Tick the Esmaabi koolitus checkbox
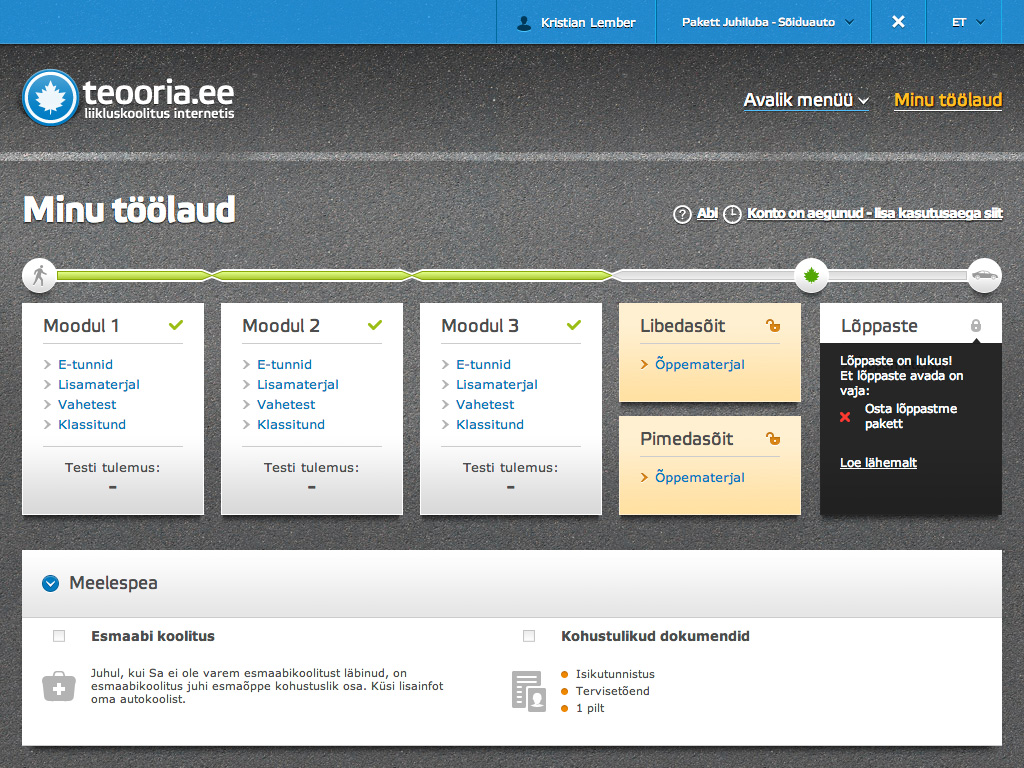 click(x=59, y=636)
